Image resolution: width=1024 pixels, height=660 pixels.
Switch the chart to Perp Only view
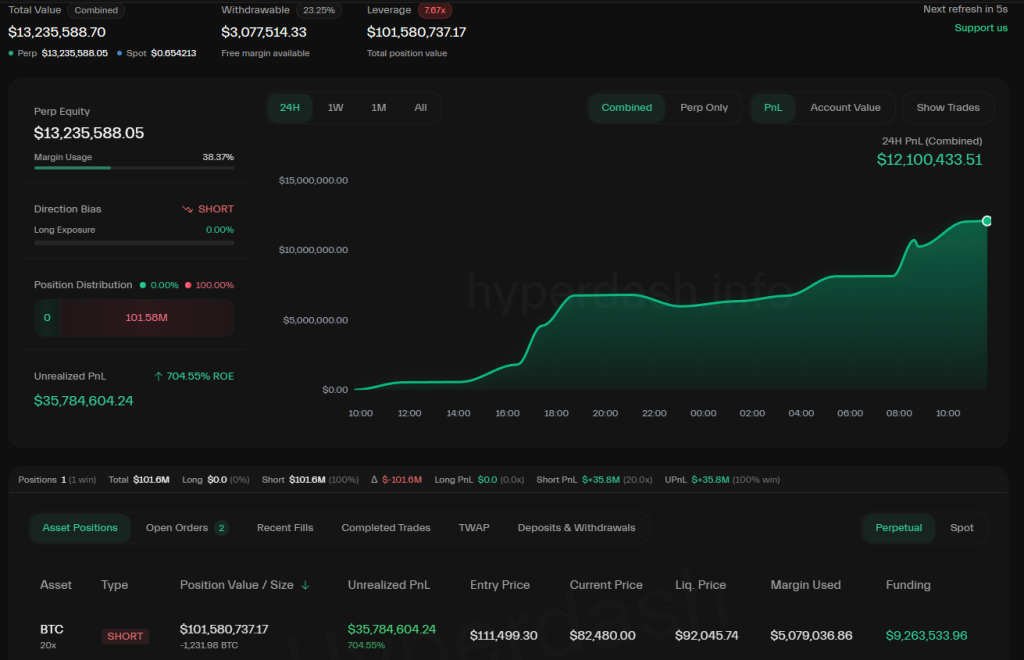click(704, 107)
